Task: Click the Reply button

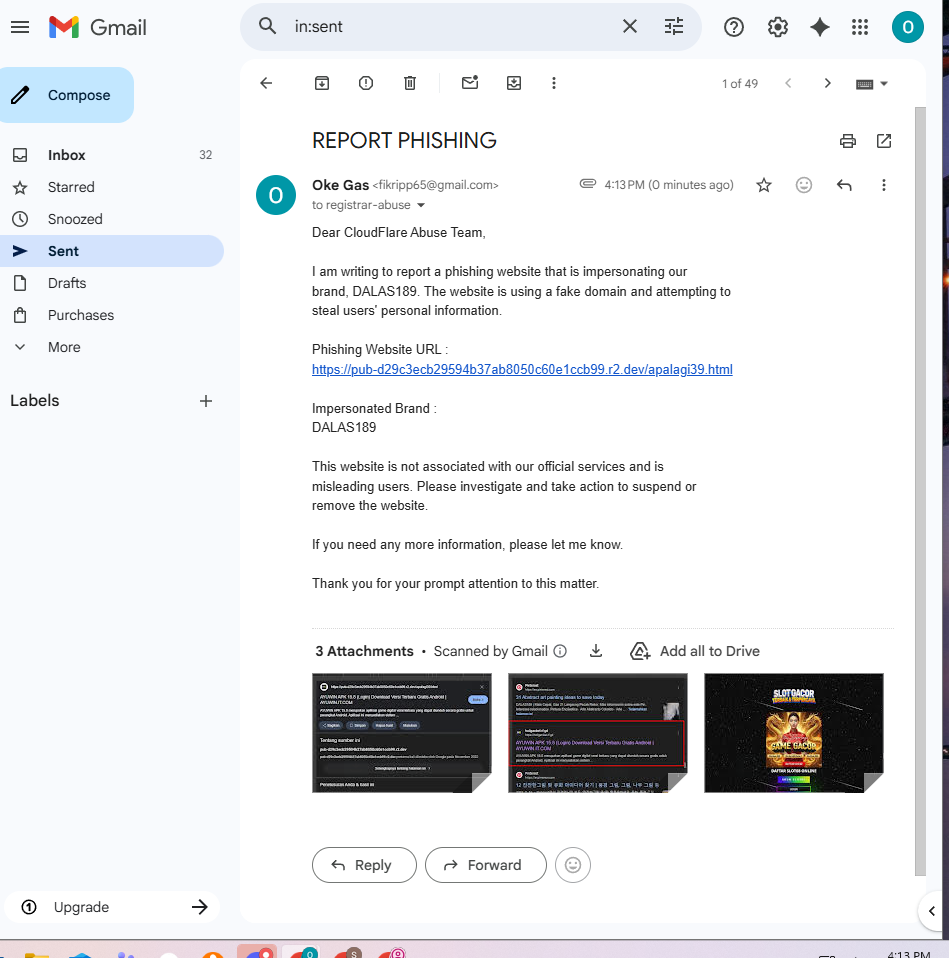Action: coord(364,865)
